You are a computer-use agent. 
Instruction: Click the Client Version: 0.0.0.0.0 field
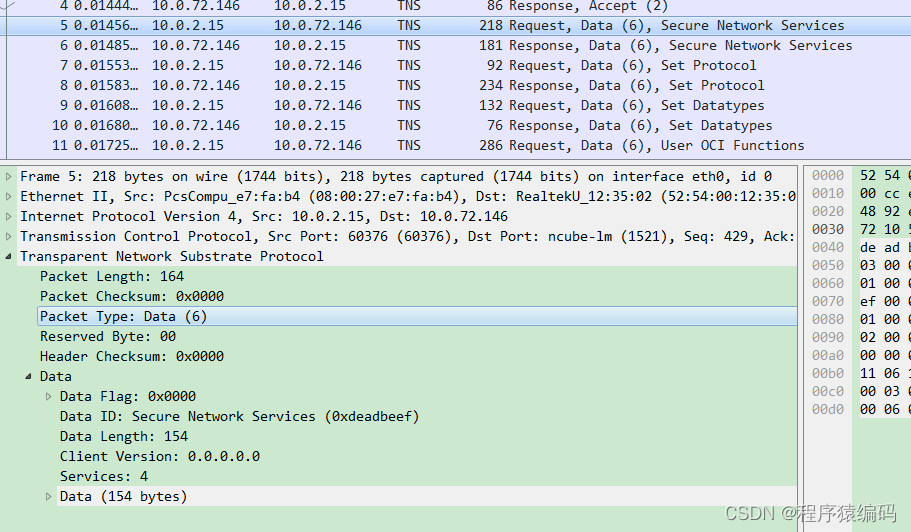[159, 456]
